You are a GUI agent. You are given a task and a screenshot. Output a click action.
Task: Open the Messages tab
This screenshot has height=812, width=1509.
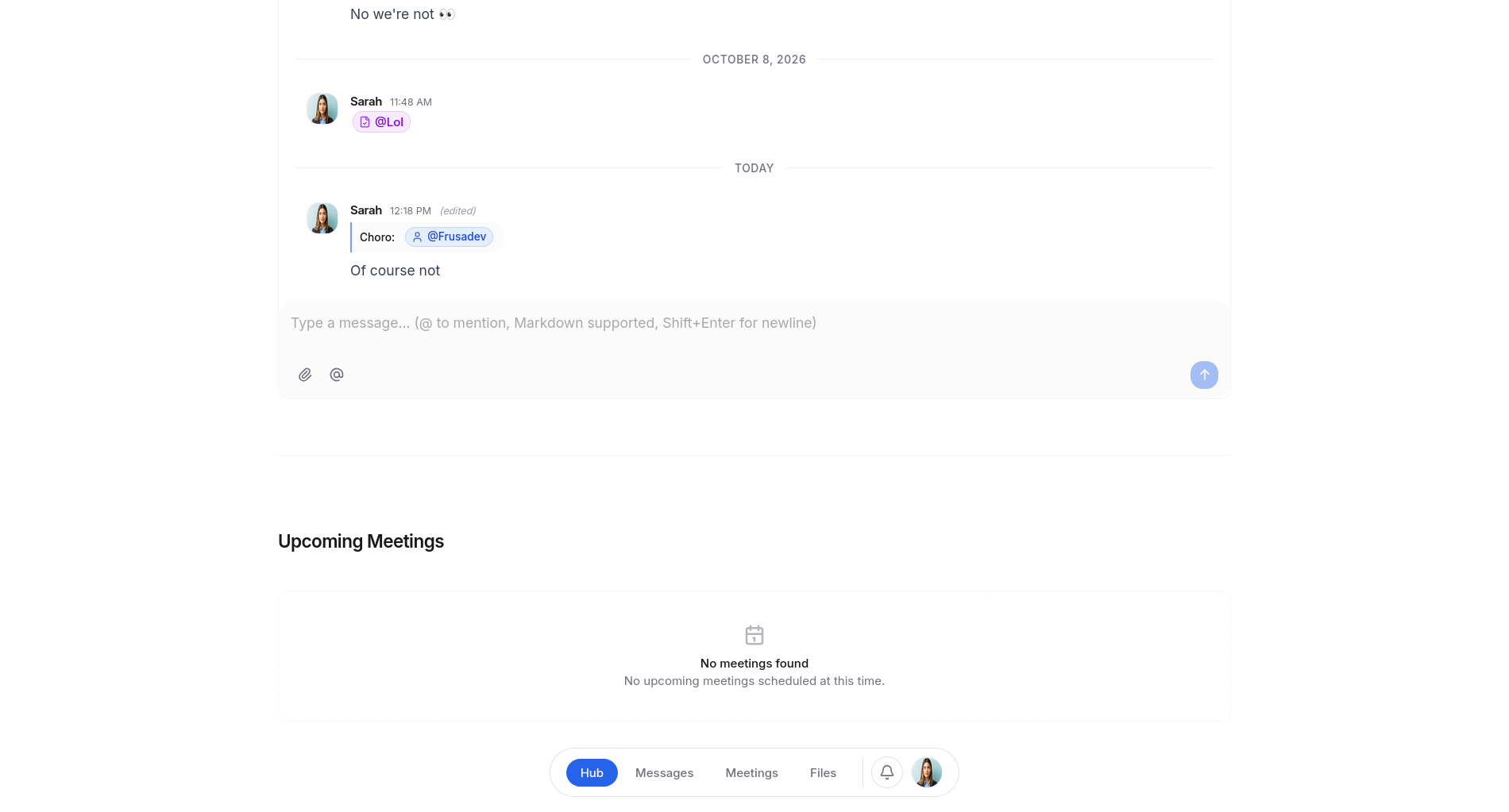(x=665, y=773)
